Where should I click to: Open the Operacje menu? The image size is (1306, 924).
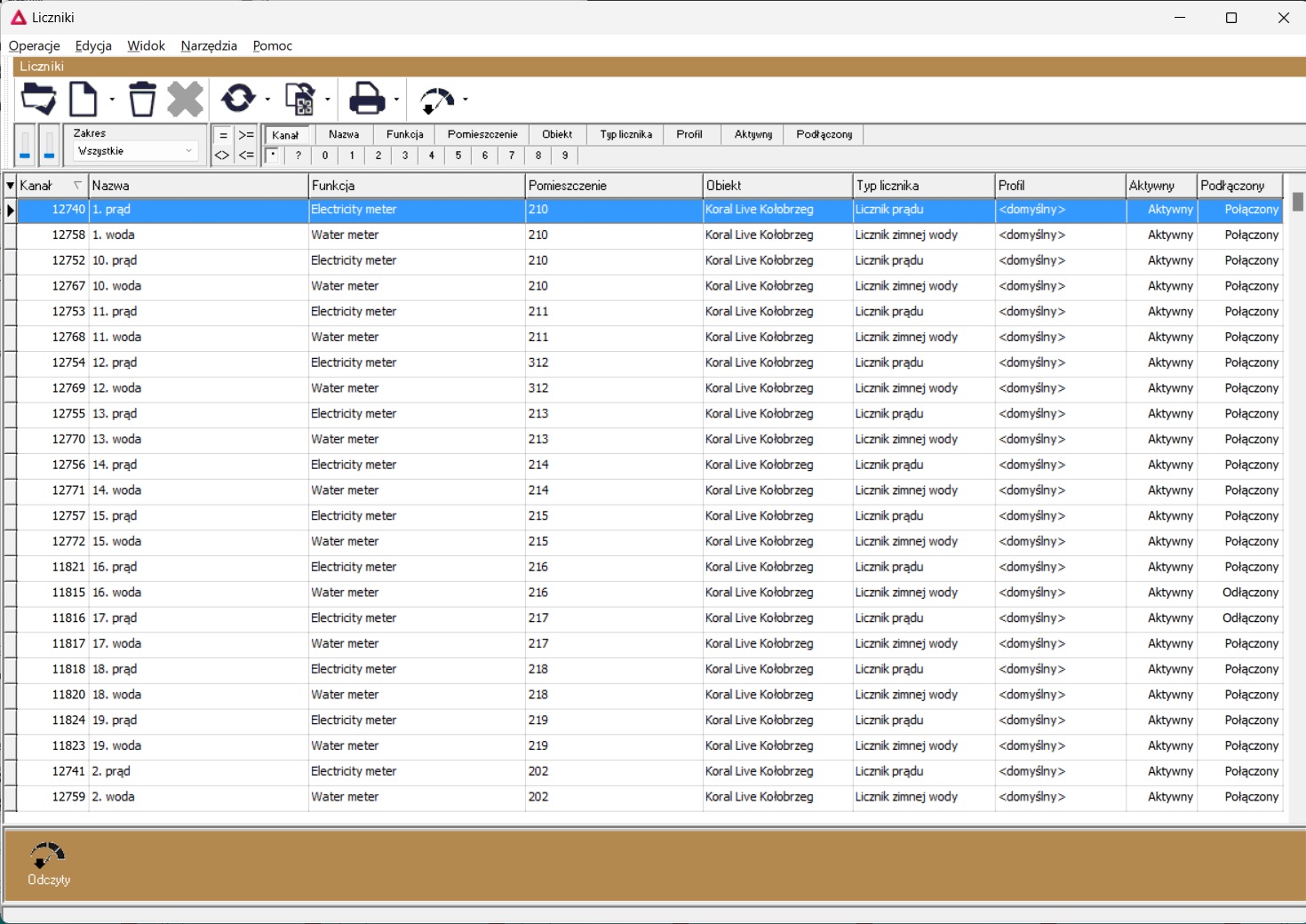click(35, 45)
